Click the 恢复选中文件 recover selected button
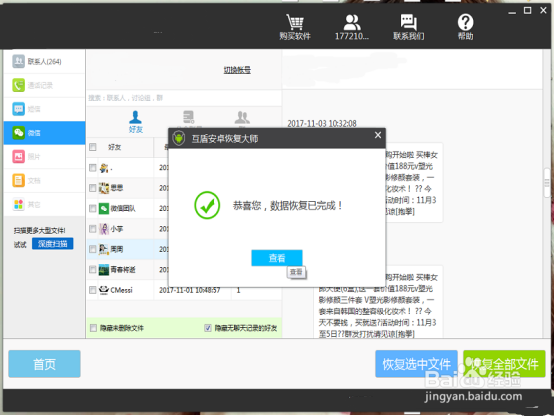This screenshot has height=416, width=554. point(416,364)
